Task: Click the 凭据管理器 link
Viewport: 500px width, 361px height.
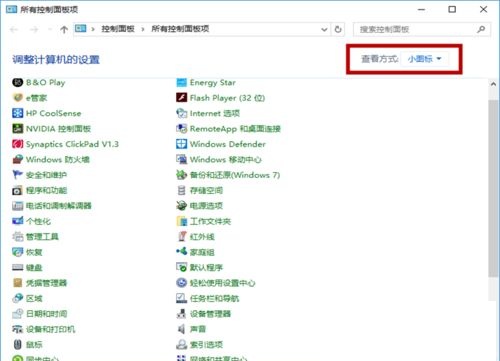Action: (46, 283)
